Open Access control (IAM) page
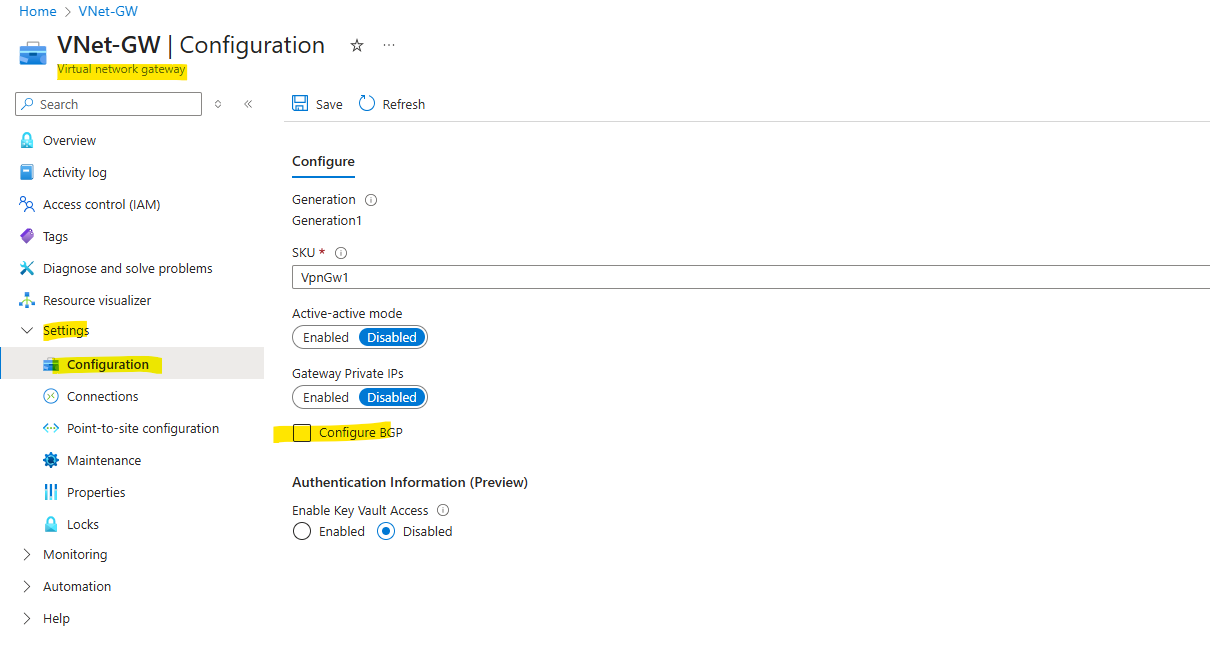 (102, 204)
